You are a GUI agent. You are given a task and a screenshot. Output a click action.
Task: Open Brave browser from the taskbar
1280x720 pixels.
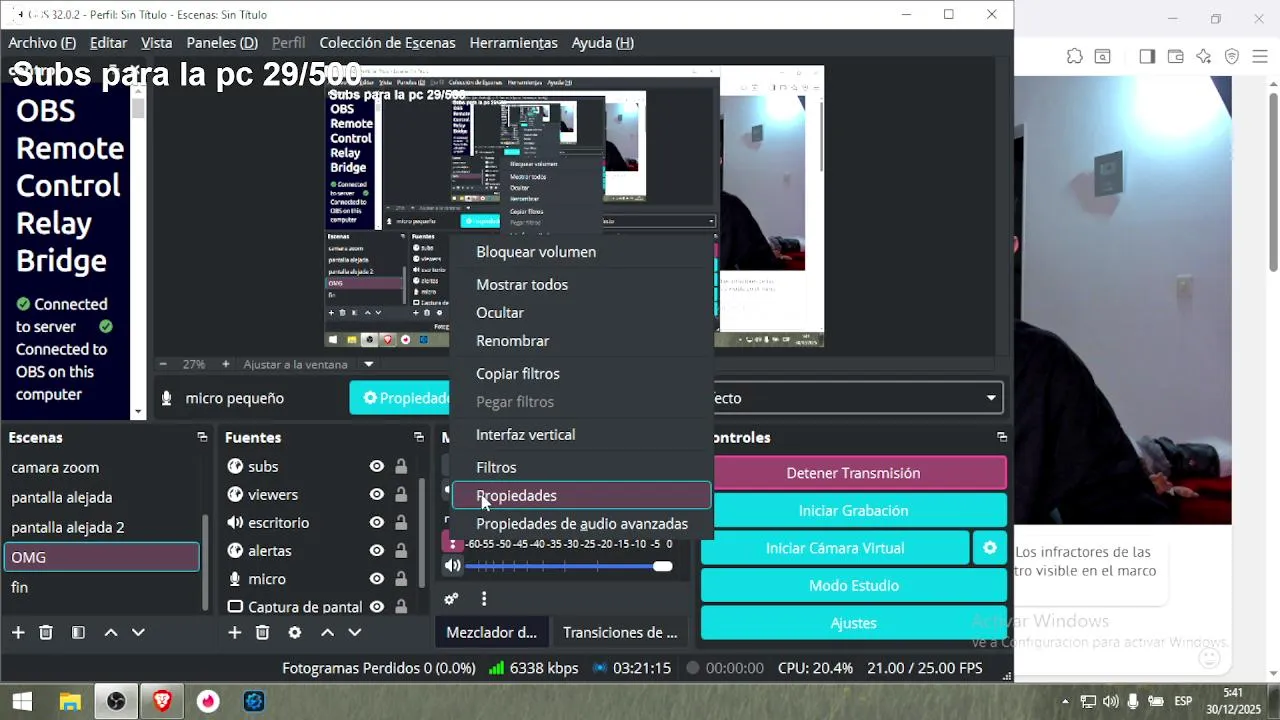pos(162,701)
